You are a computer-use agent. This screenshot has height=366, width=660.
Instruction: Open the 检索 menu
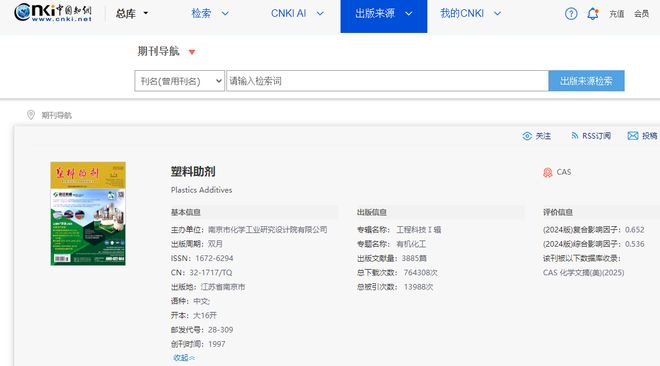coord(201,13)
